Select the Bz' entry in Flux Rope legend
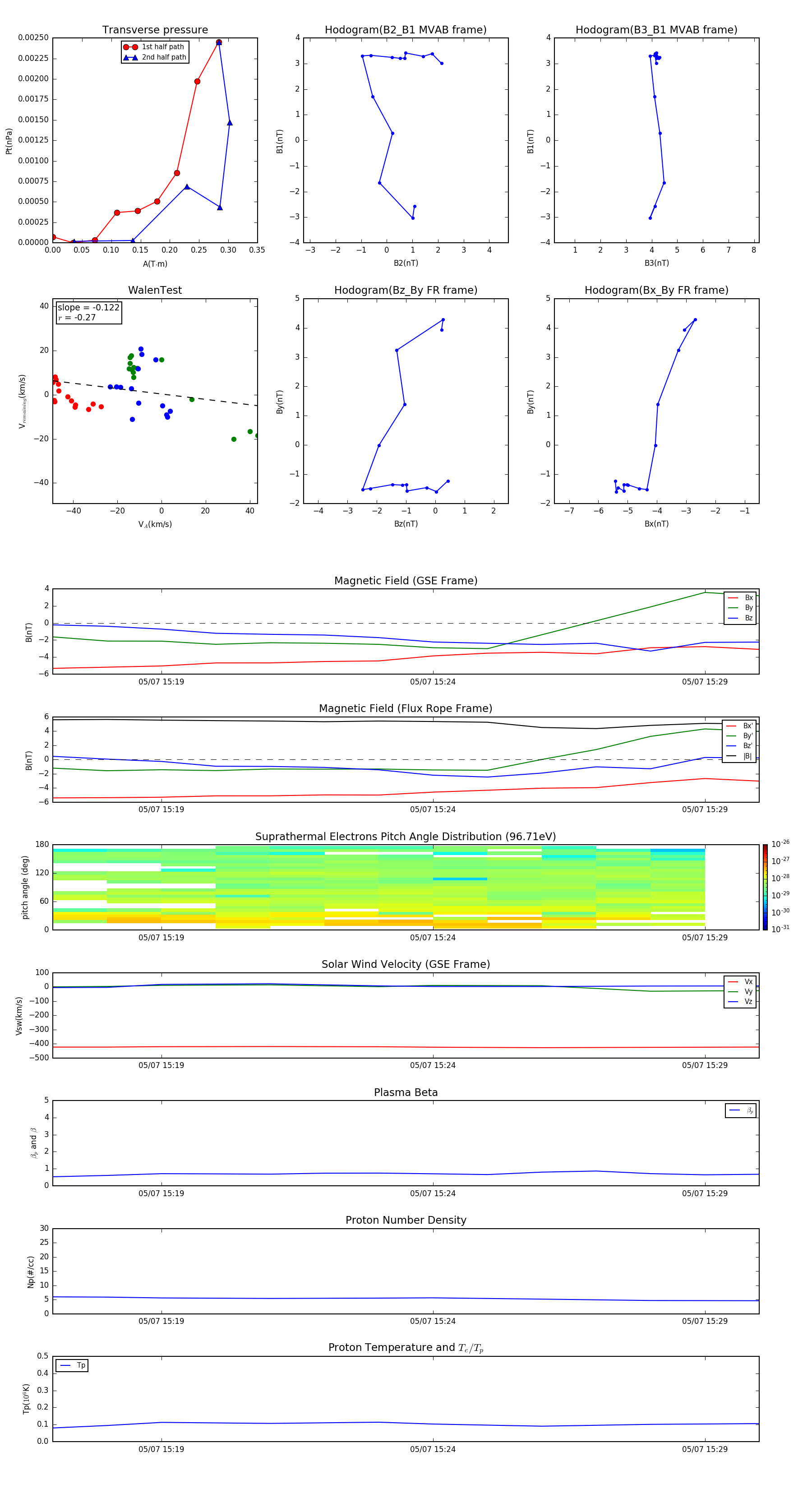This screenshot has height=1489, width=812. point(739,746)
